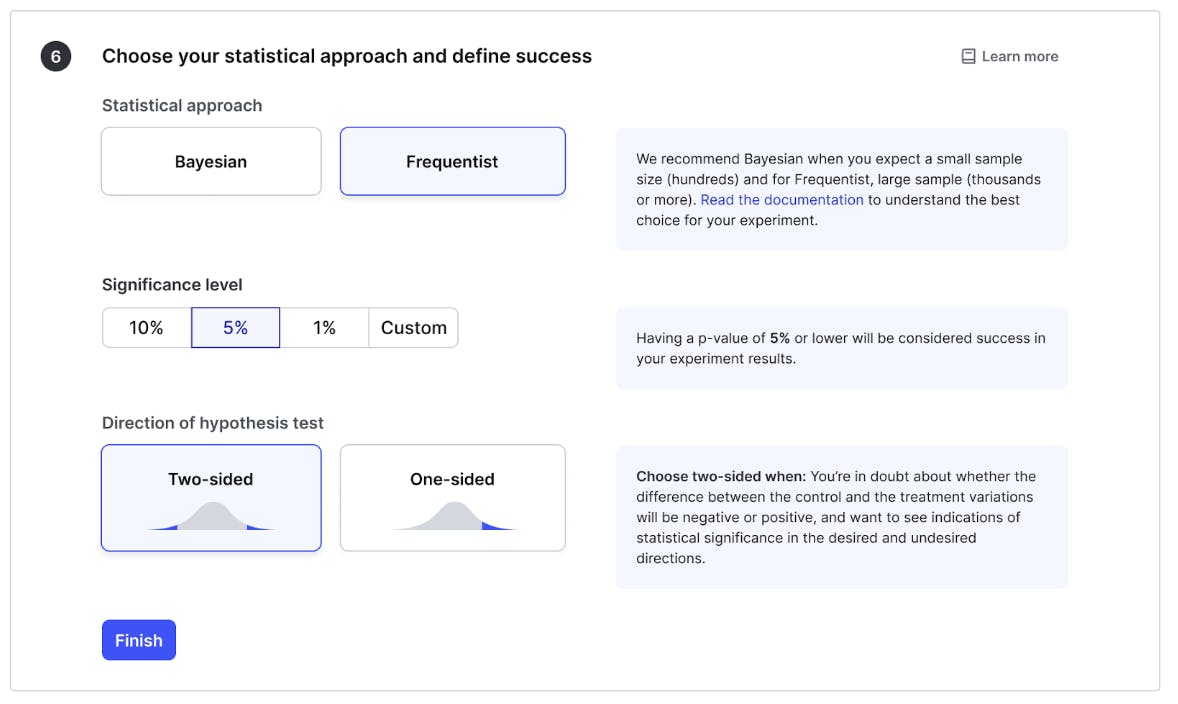This screenshot has height=704, width=1178.
Task: Open the Custom significance level option
Action: pyautogui.click(x=414, y=328)
